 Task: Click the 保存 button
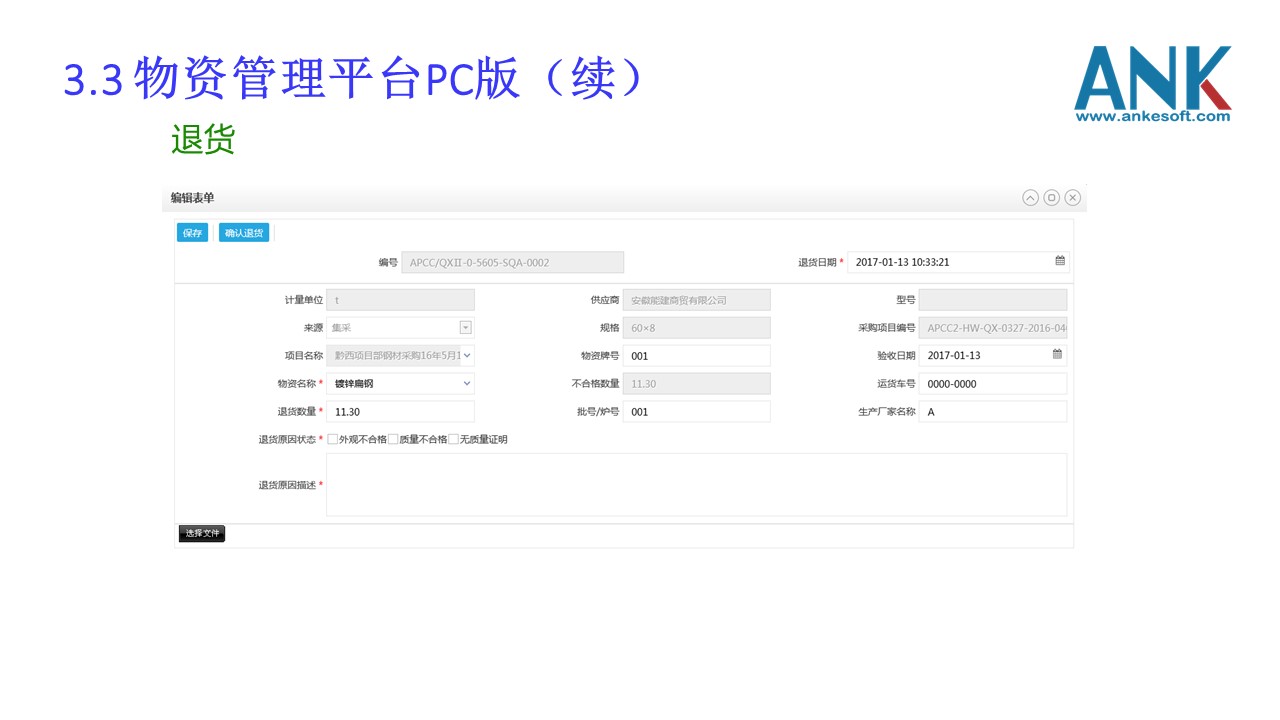(x=192, y=233)
